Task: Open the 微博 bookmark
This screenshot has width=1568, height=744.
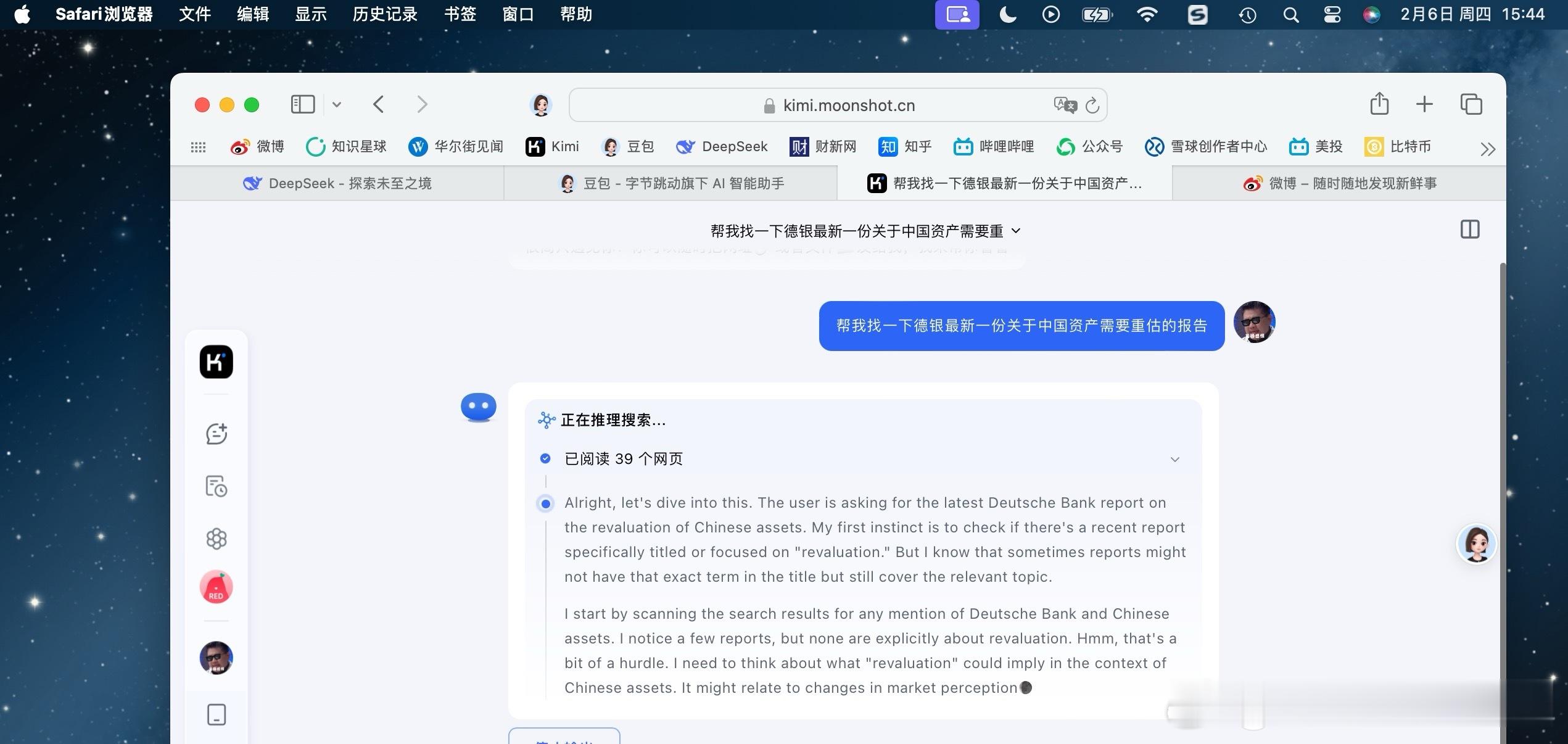Action: 257,147
